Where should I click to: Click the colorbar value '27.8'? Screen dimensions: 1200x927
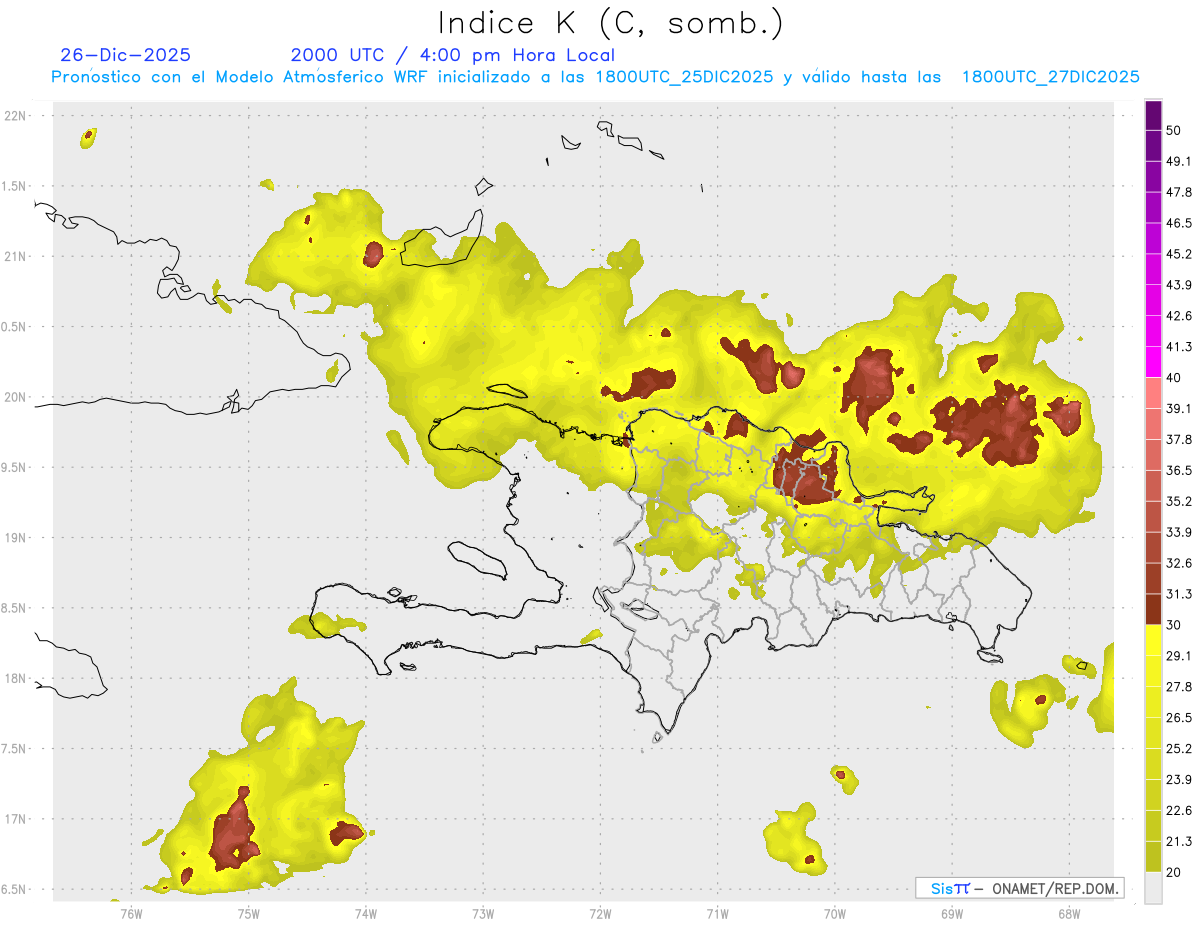click(1179, 688)
